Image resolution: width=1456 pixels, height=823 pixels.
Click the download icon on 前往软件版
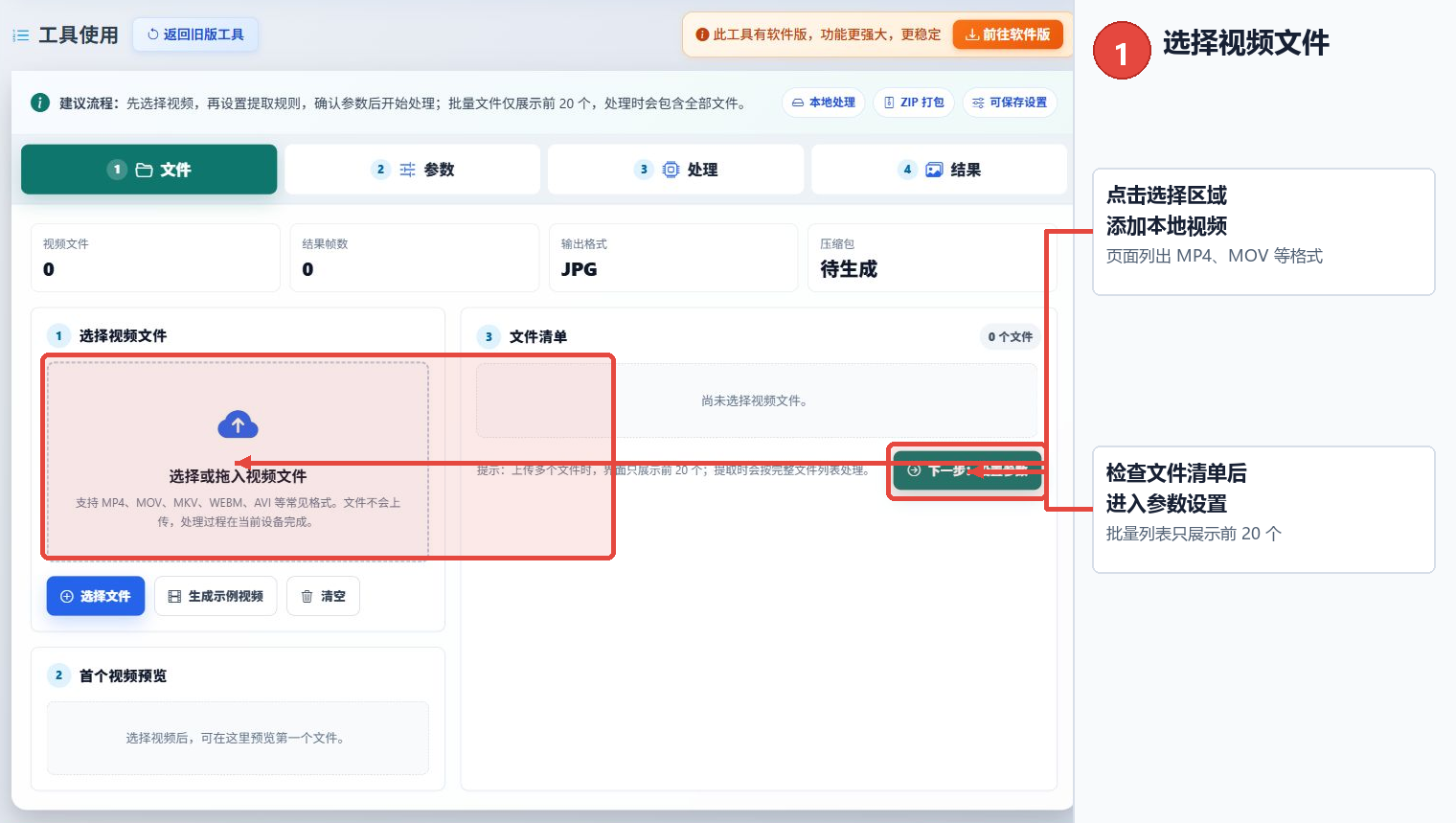(972, 34)
